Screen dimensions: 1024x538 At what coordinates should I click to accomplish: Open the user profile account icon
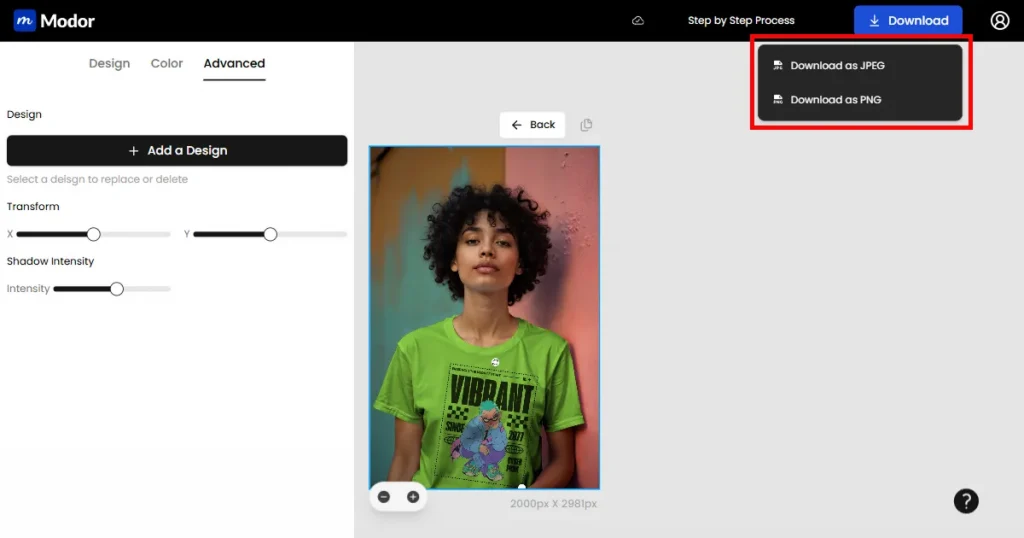(999, 21)
